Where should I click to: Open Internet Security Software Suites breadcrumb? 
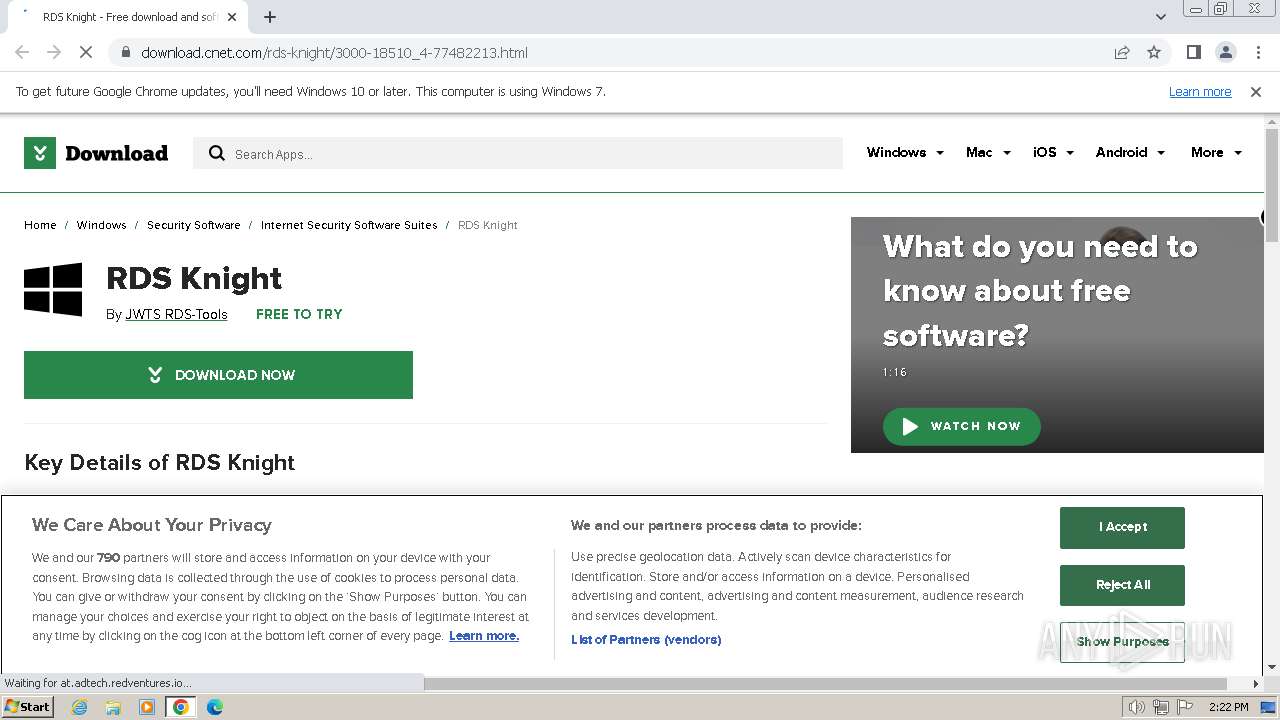tap(349, 225)
